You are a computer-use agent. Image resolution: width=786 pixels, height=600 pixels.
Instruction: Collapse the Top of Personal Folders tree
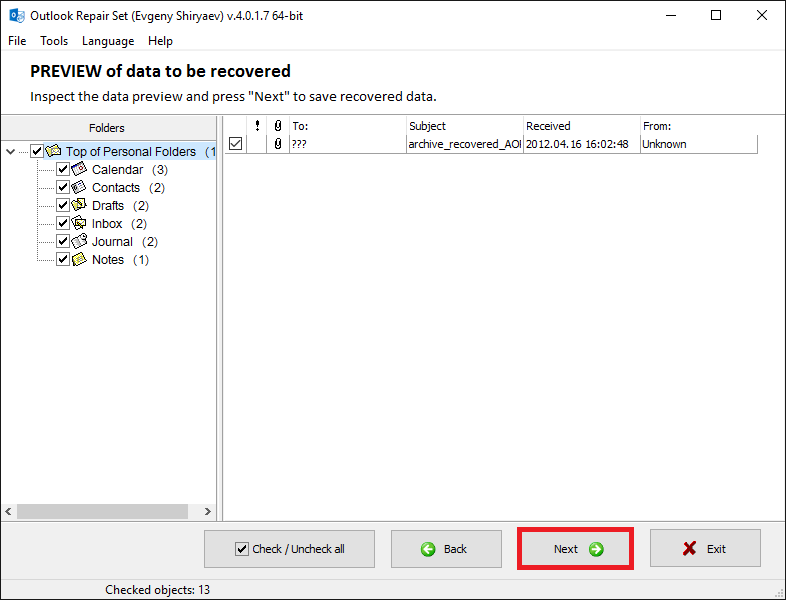pyautogui.click(x=11, y=151)
